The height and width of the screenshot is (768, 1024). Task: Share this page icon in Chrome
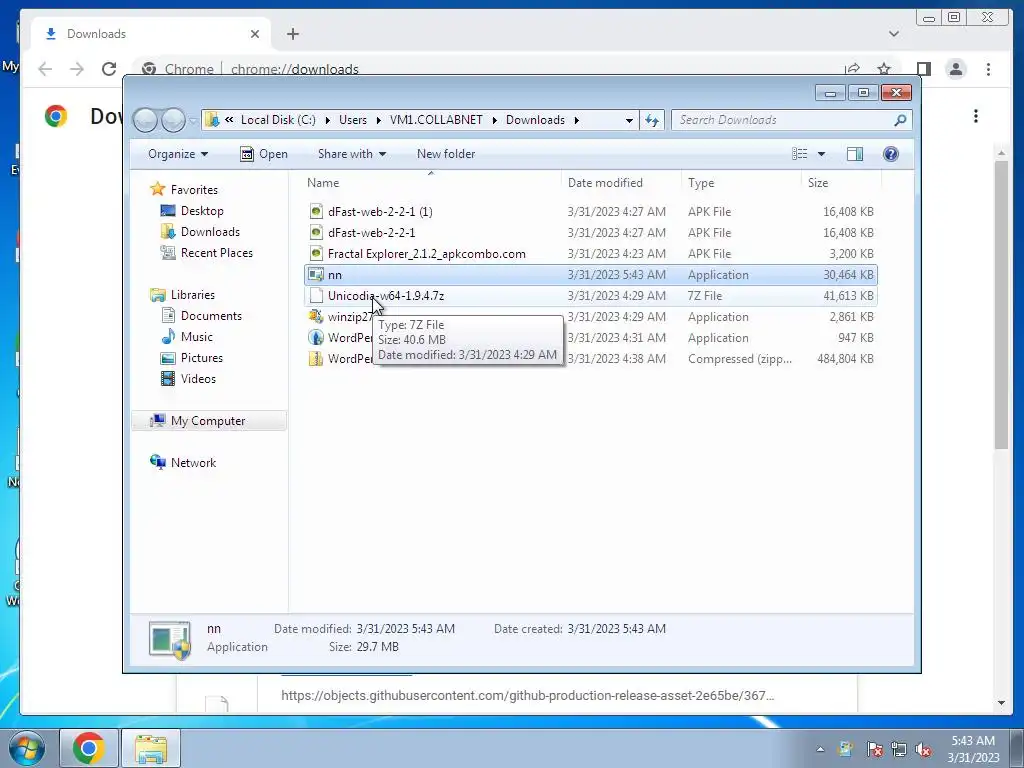(852, 69)
